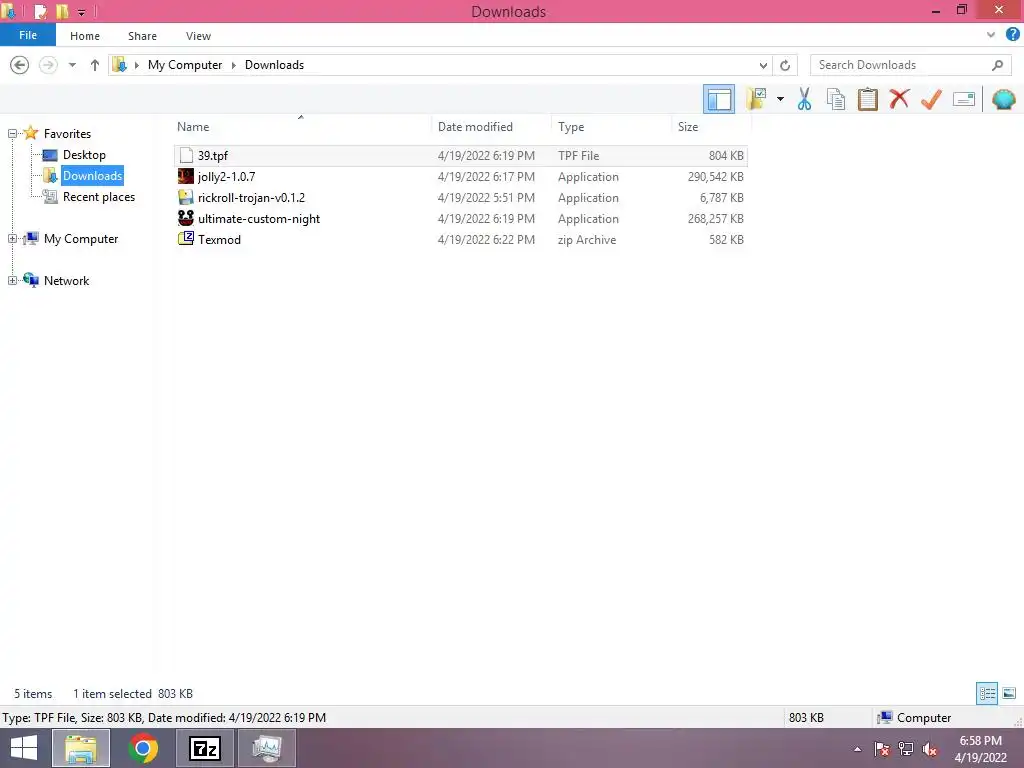Open the monitor app on taskbar
This screenshot has width=1024, height=768.
pyautogui.click(x=266, y=748)
